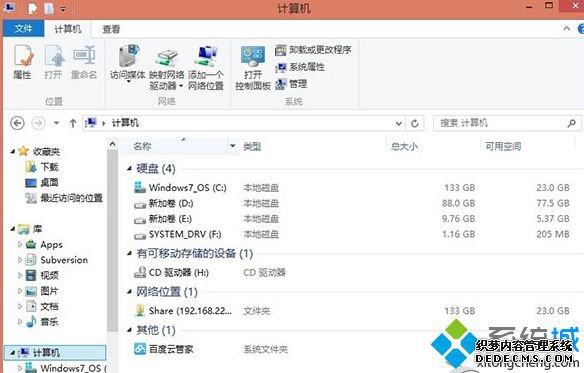Viewport: 584px width, 373px height.
Task: Click the 88.0 GB size of drive D:
Action: tap(458, 203)
